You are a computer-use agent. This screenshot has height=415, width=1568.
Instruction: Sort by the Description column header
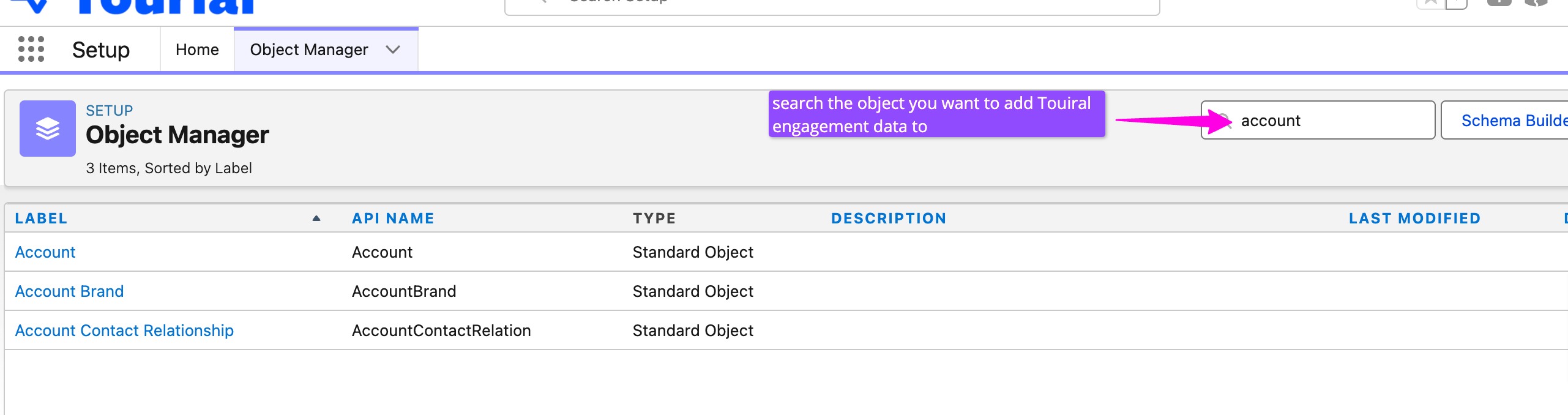point(889,219)
